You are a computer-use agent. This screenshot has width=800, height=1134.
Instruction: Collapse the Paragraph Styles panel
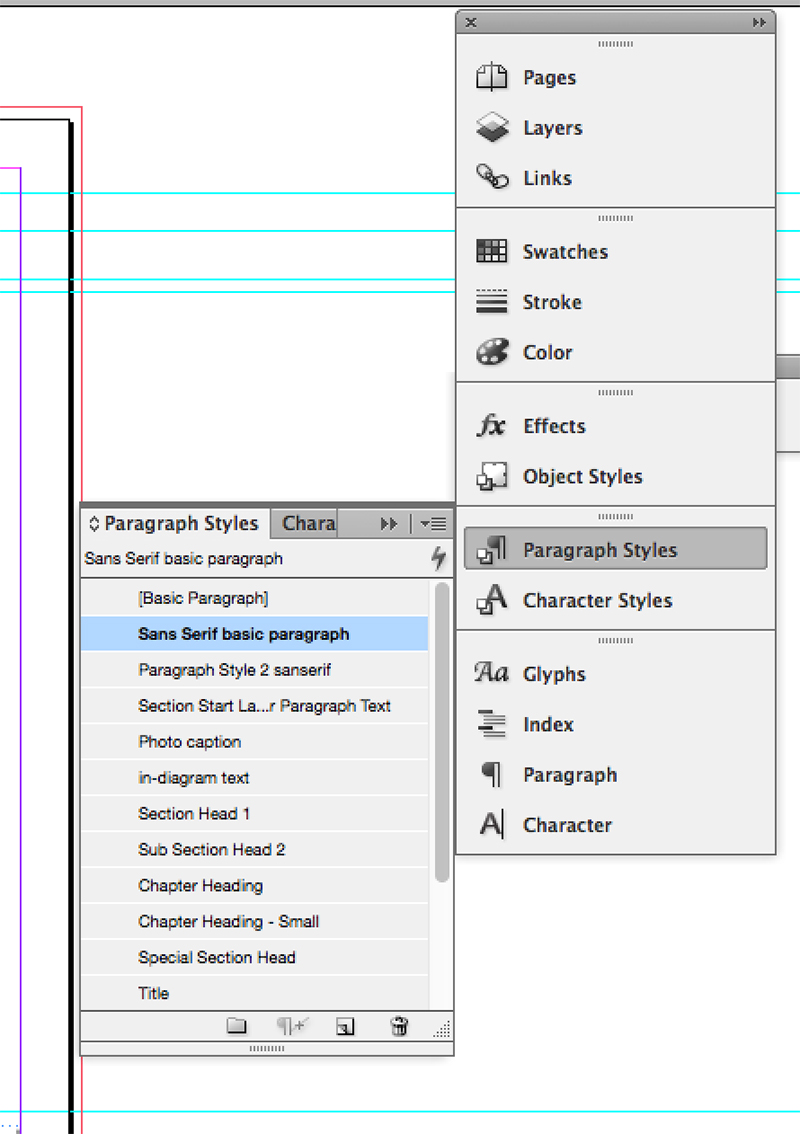coord(92,523)
